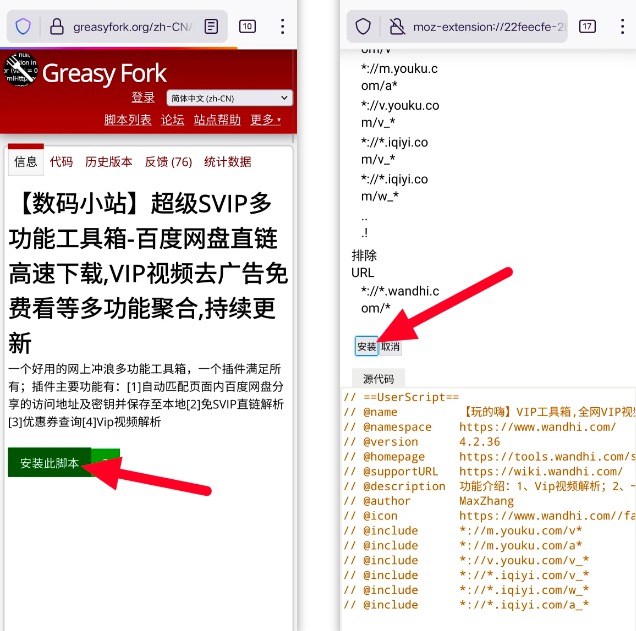
Task: Click the @supportURL wiki.wandhi.com line
Action: click(483, 471)
